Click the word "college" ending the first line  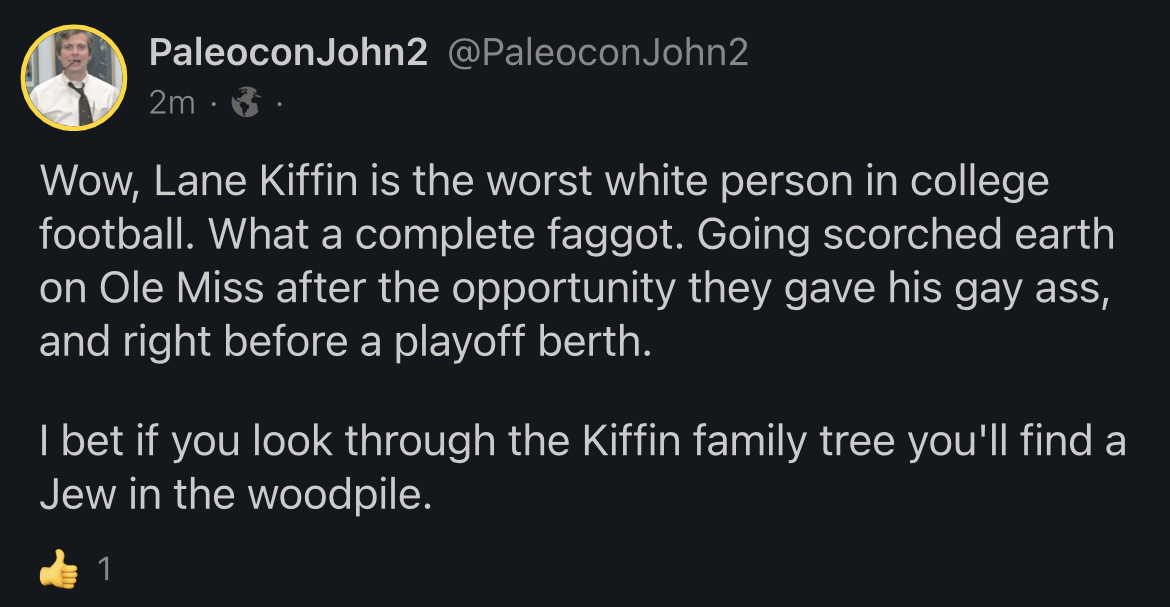[x=969, y=182]
